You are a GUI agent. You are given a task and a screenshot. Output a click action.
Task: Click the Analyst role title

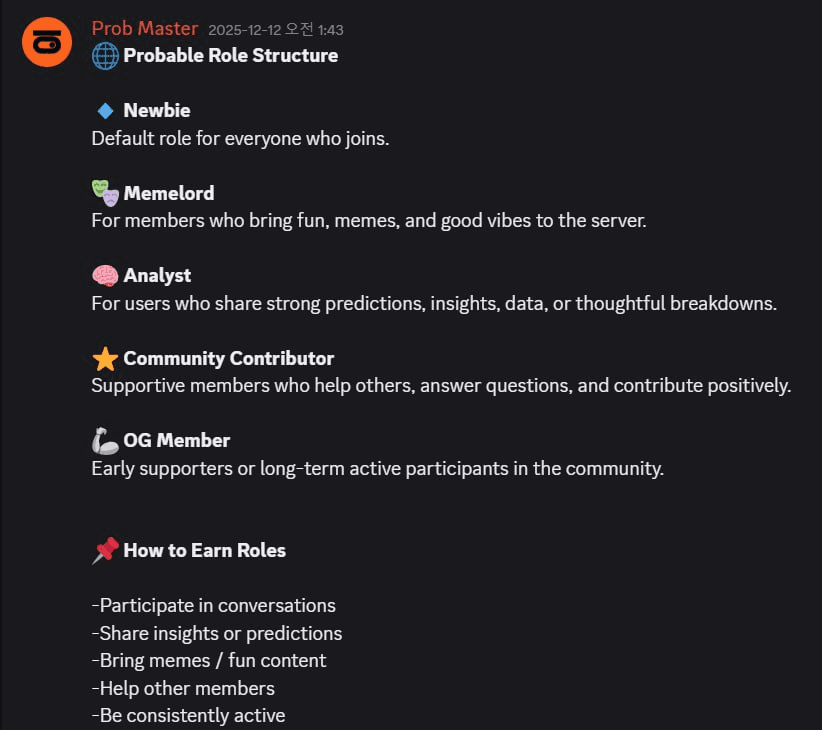[x=157, y=276]
